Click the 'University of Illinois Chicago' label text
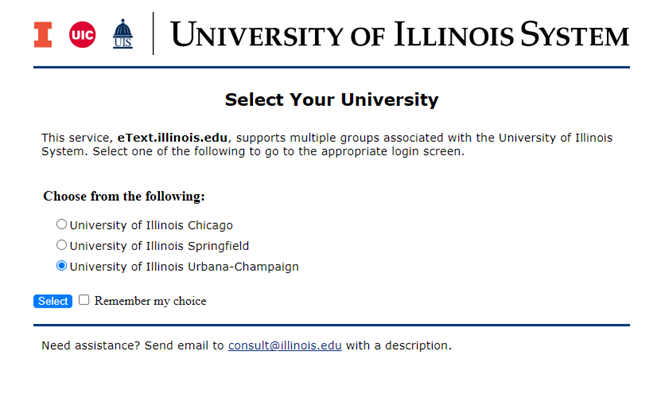The width and height of the screenshot is (669, 394). pyautogui.click(x=151, y=225)
